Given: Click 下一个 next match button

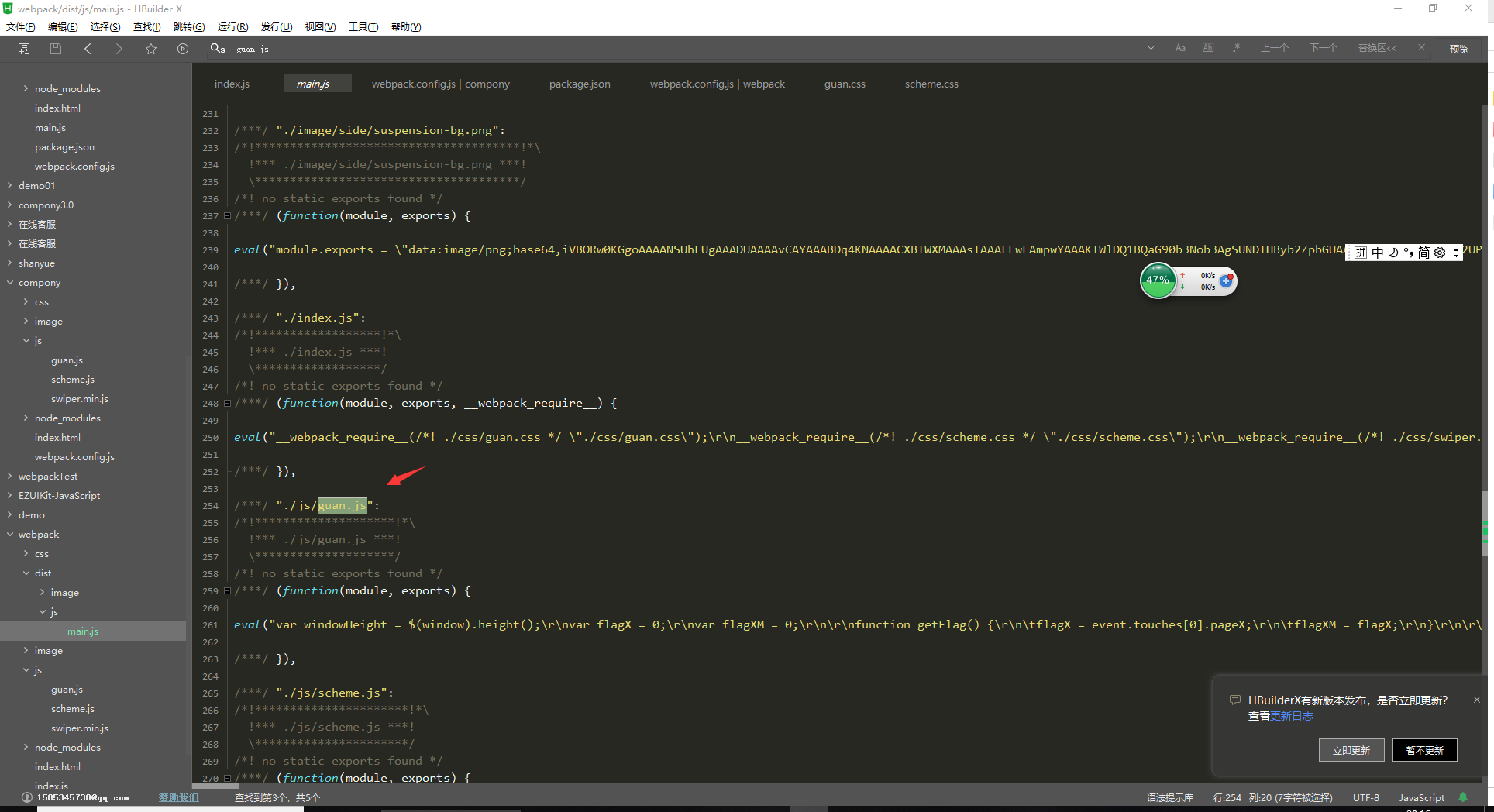Looking at the screenshot, I should coord(1324,48).
